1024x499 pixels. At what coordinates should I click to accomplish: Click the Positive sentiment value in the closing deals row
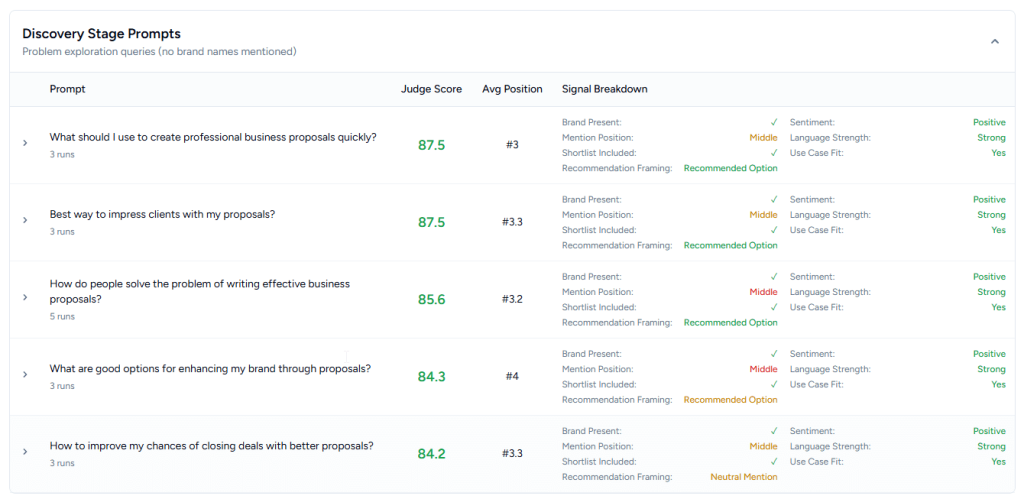click(x=989, y=431)
